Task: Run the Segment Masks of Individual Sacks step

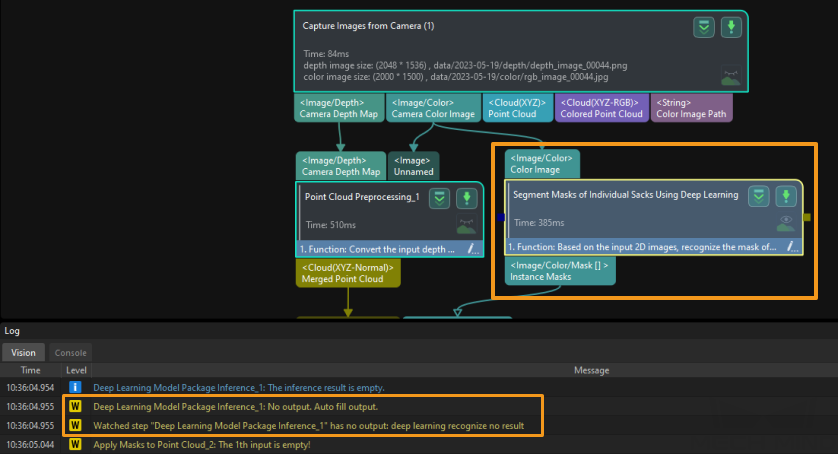Action: (787, 196)
